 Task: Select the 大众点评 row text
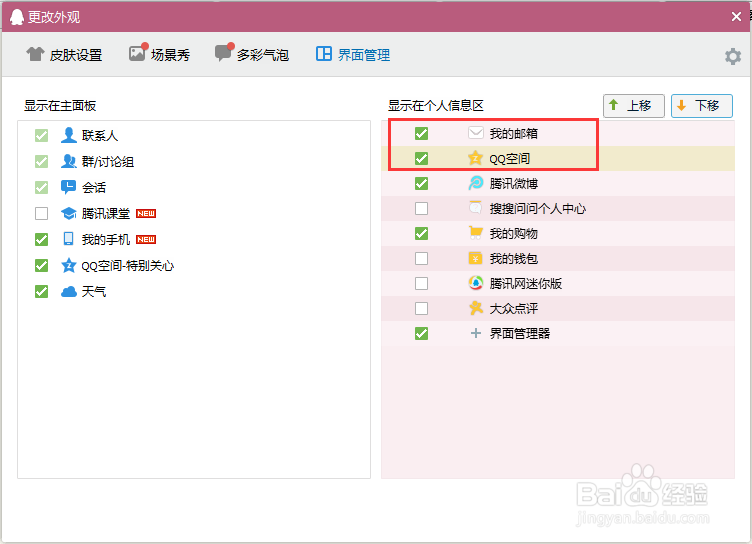[x=514, y=308]
